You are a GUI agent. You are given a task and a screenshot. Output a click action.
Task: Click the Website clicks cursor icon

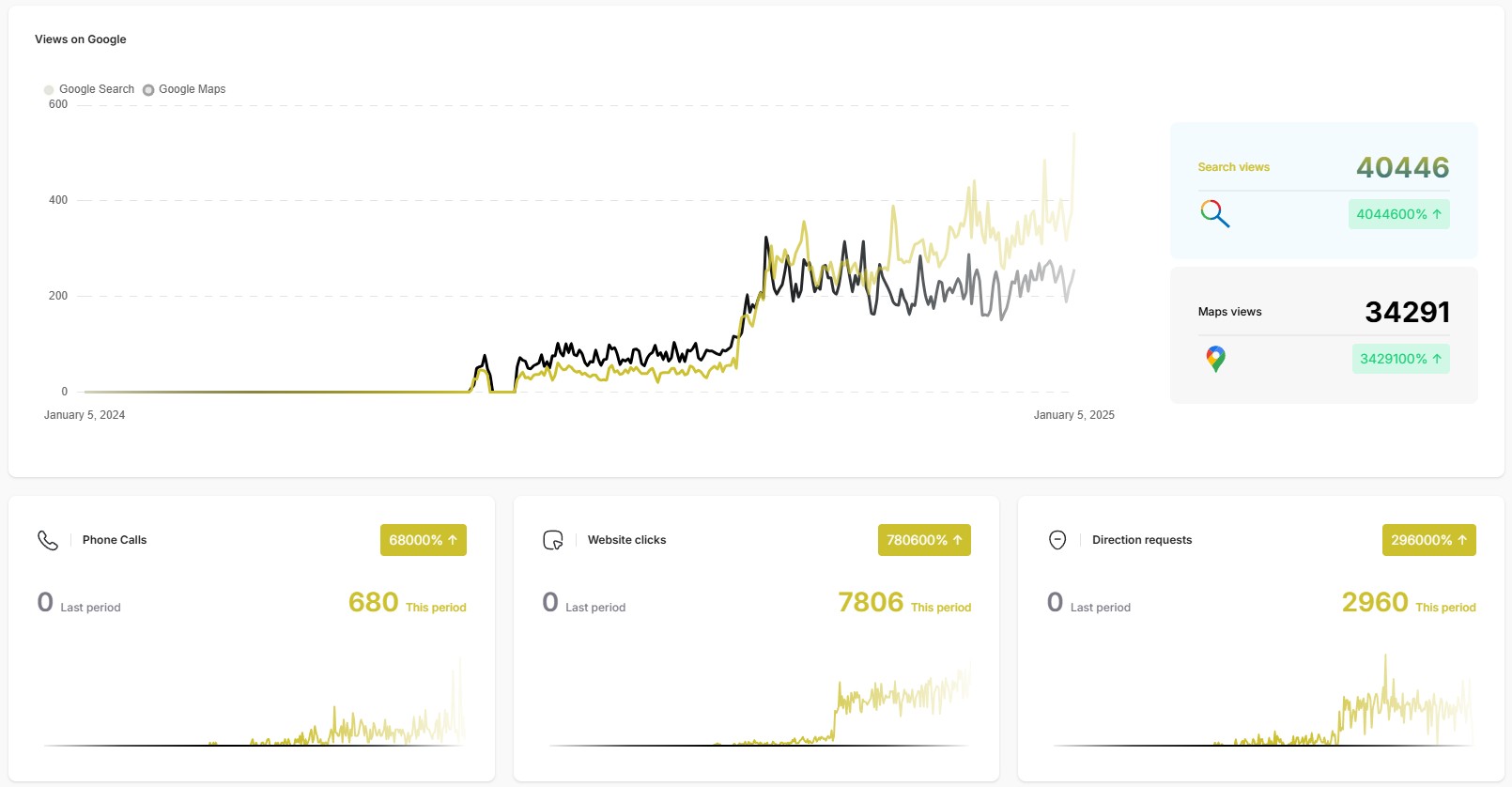553,540
